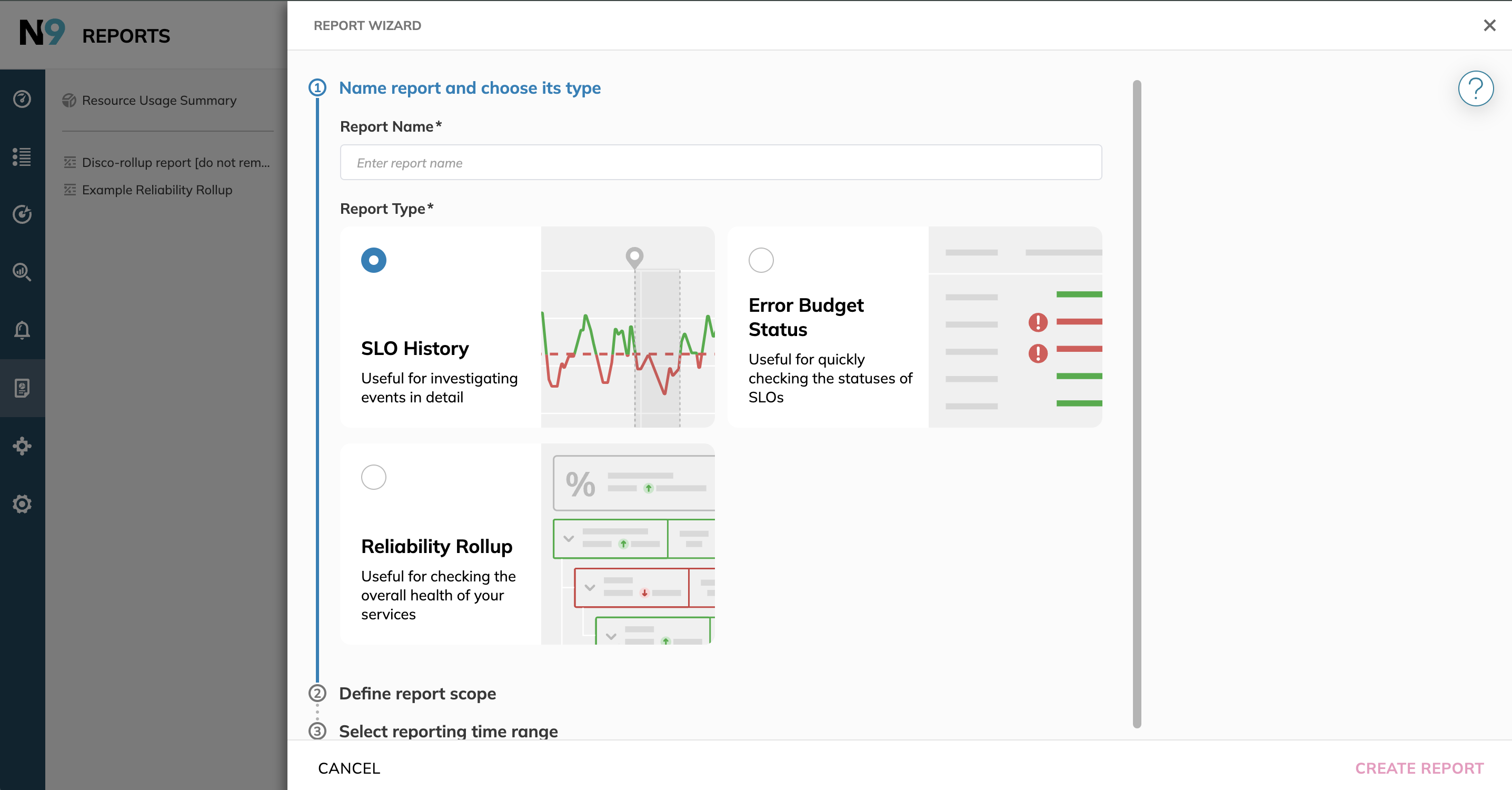Open the integrations cog icon
The image size is (1512, 790).
click(x=22, y=446)
